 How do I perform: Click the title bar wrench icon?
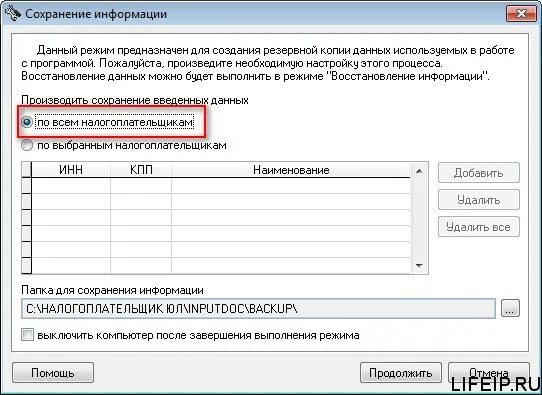pos(13,13)
